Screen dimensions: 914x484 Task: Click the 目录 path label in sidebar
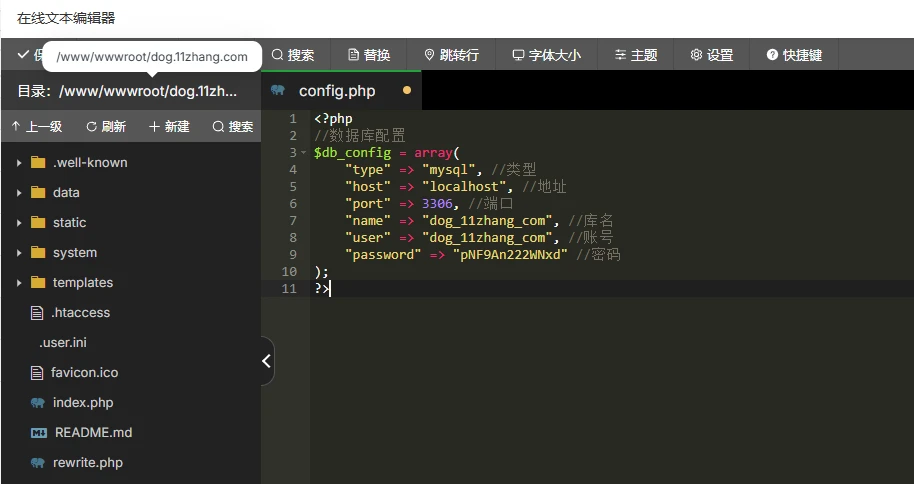click(127, 91)
